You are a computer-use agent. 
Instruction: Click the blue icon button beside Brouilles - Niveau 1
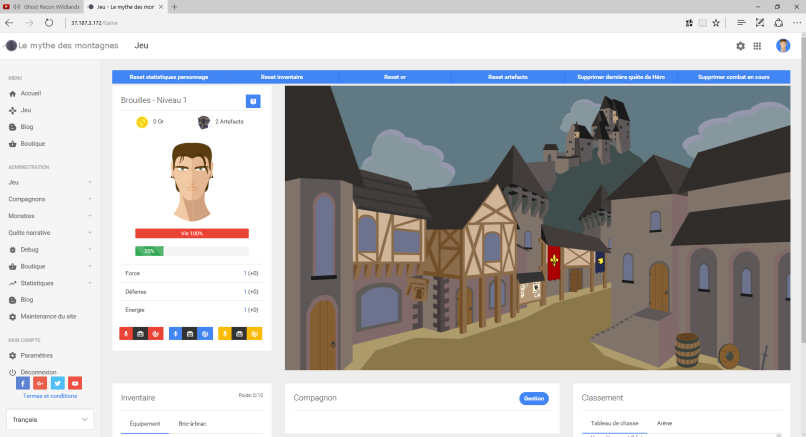(x=253, y=101)
